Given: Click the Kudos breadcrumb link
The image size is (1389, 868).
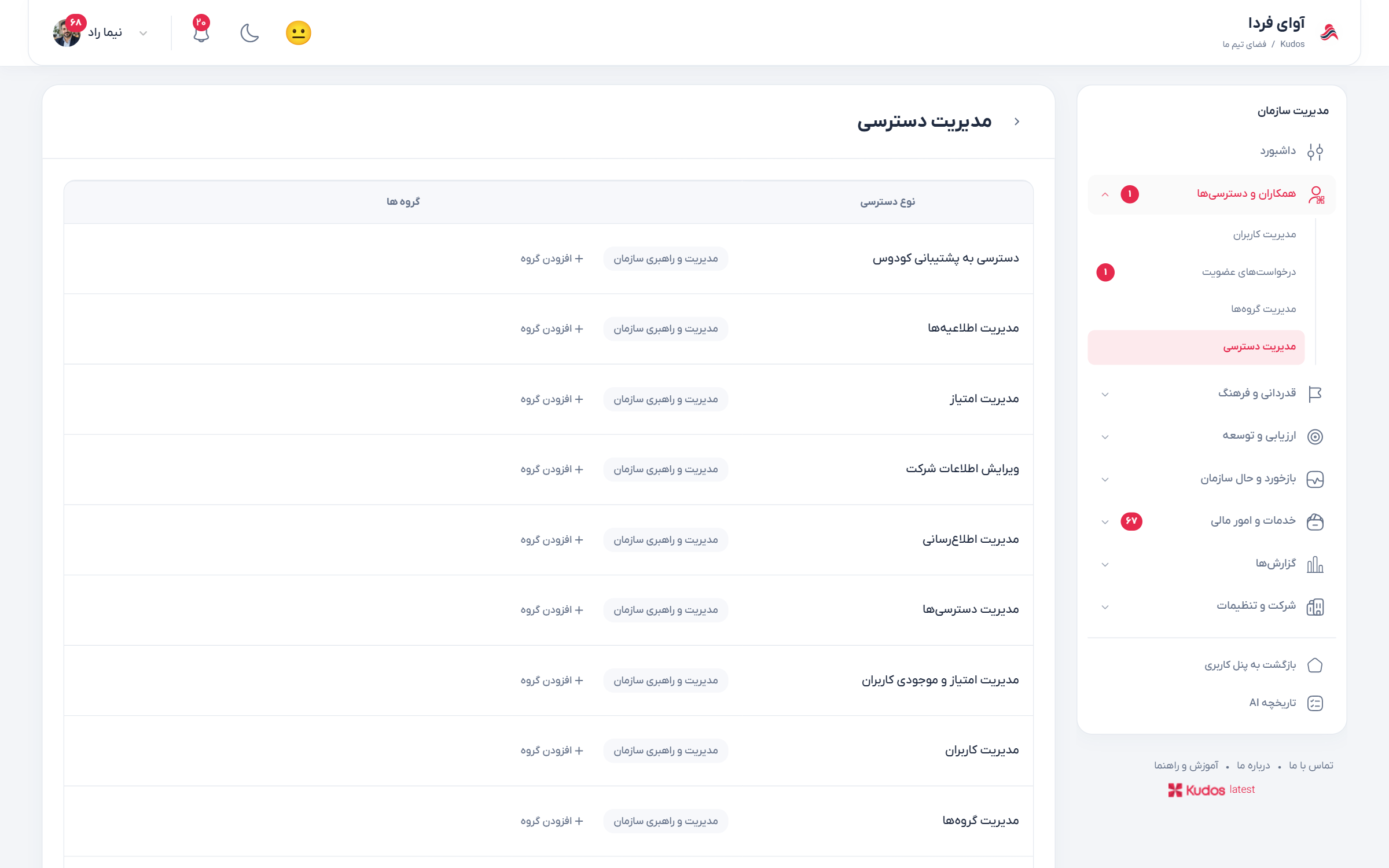Looking at the screenshot, I should click(1292, 44).
